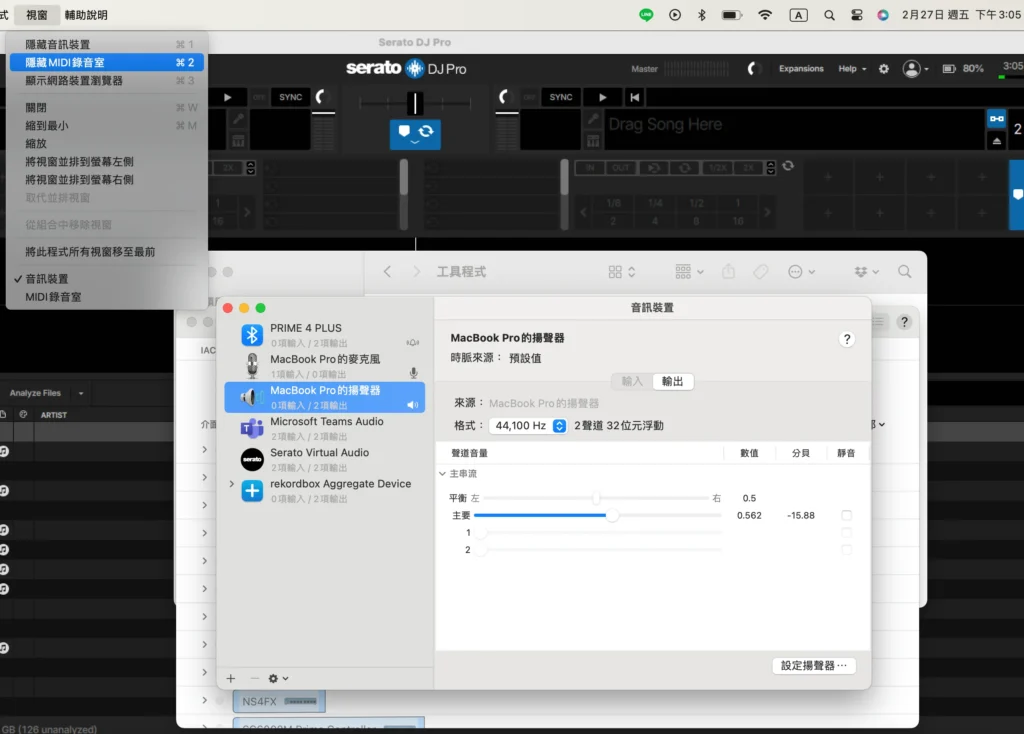Expand the rekordbox Aggregate Device entry
Screen dimensions: 1024x734
coord(232,484)
